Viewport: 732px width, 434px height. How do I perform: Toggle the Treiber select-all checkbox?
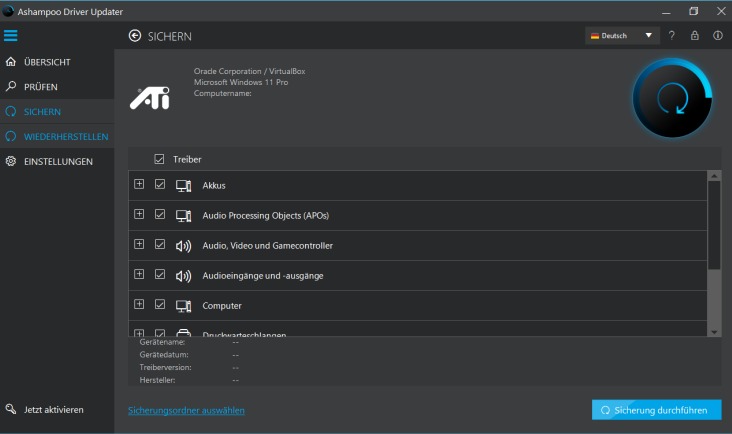click(159, 159)
